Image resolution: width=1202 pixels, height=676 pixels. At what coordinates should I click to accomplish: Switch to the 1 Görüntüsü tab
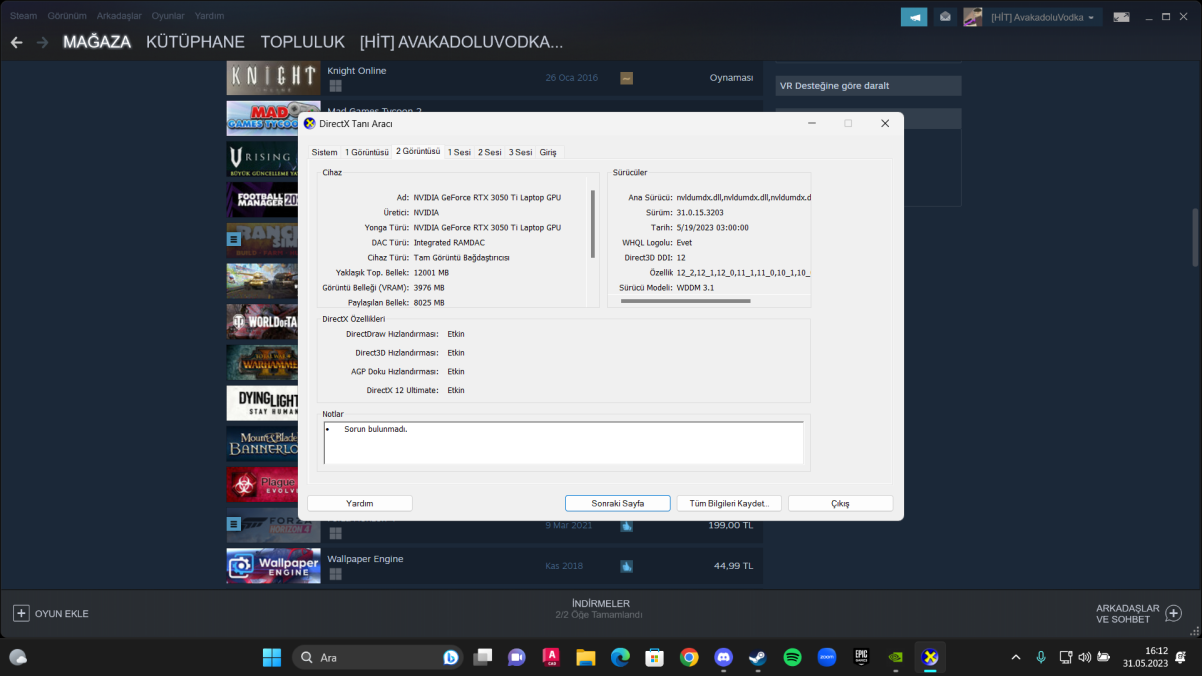tap(367, 152)
